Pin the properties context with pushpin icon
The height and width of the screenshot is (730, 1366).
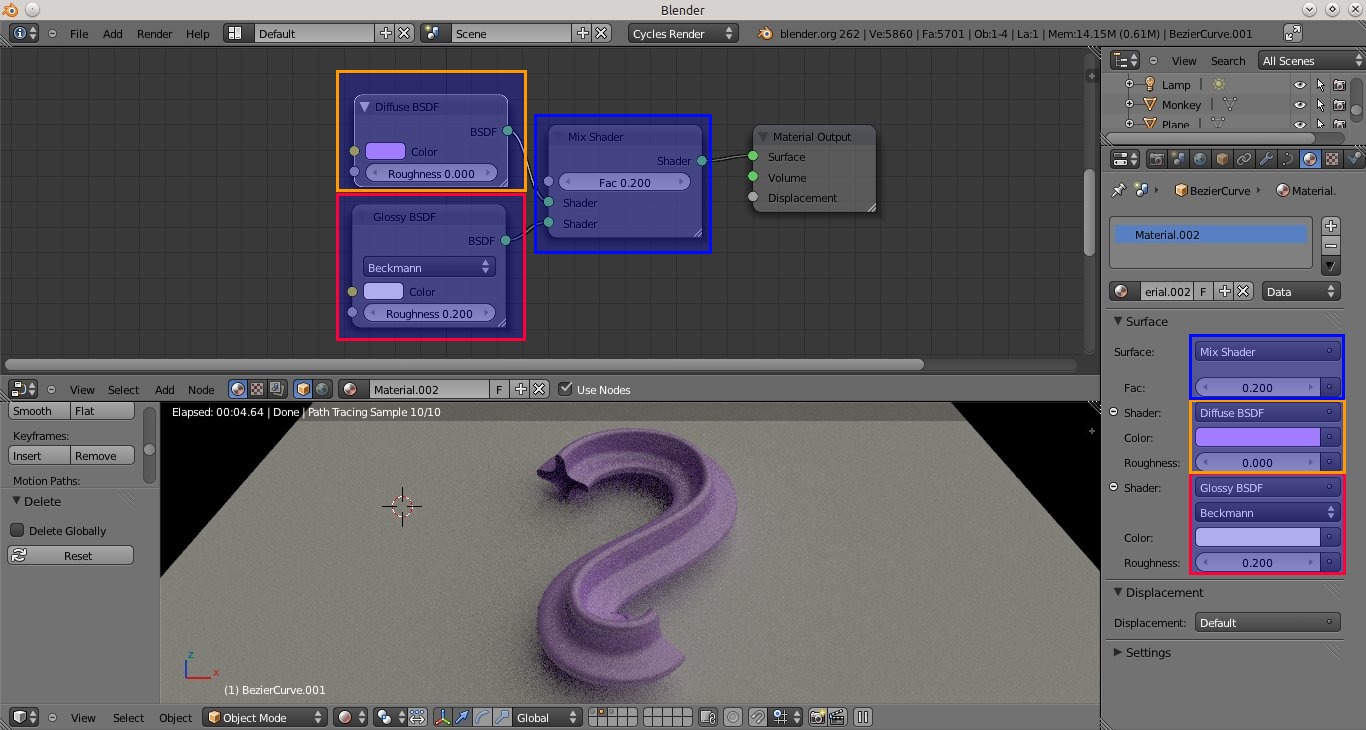click(x=1119, y=190)
